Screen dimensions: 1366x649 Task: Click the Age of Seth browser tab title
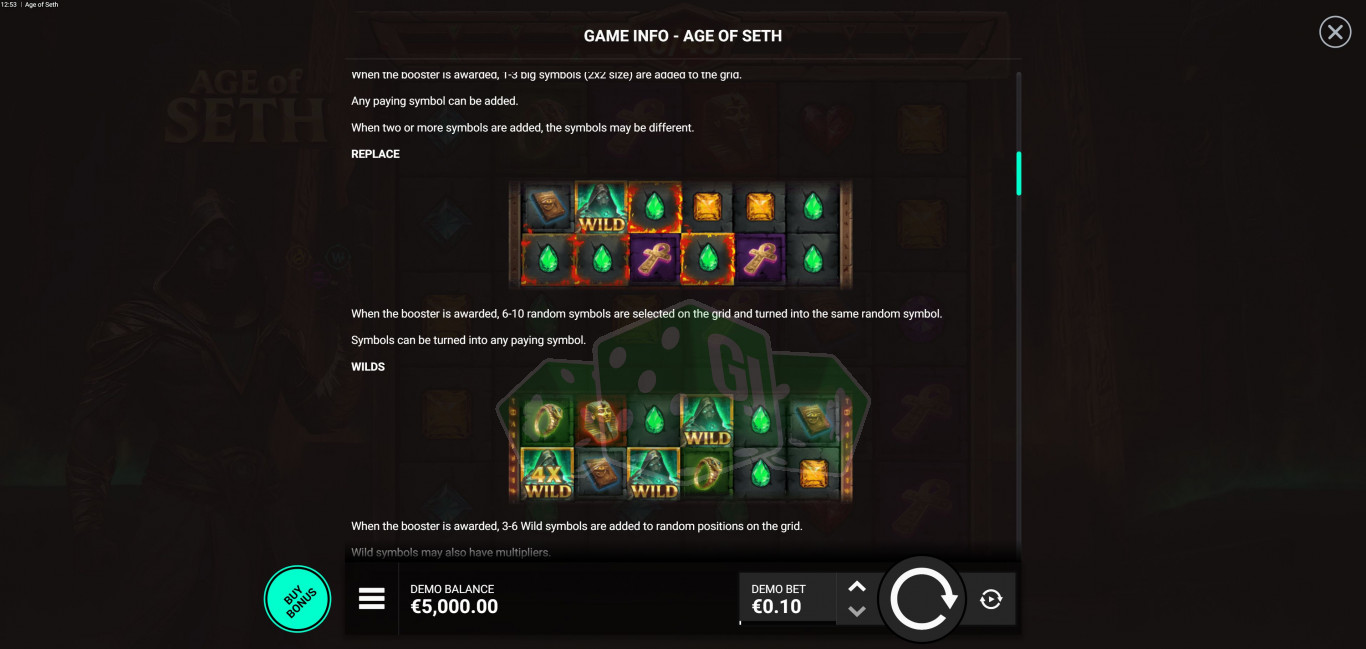tap(41, 5)
